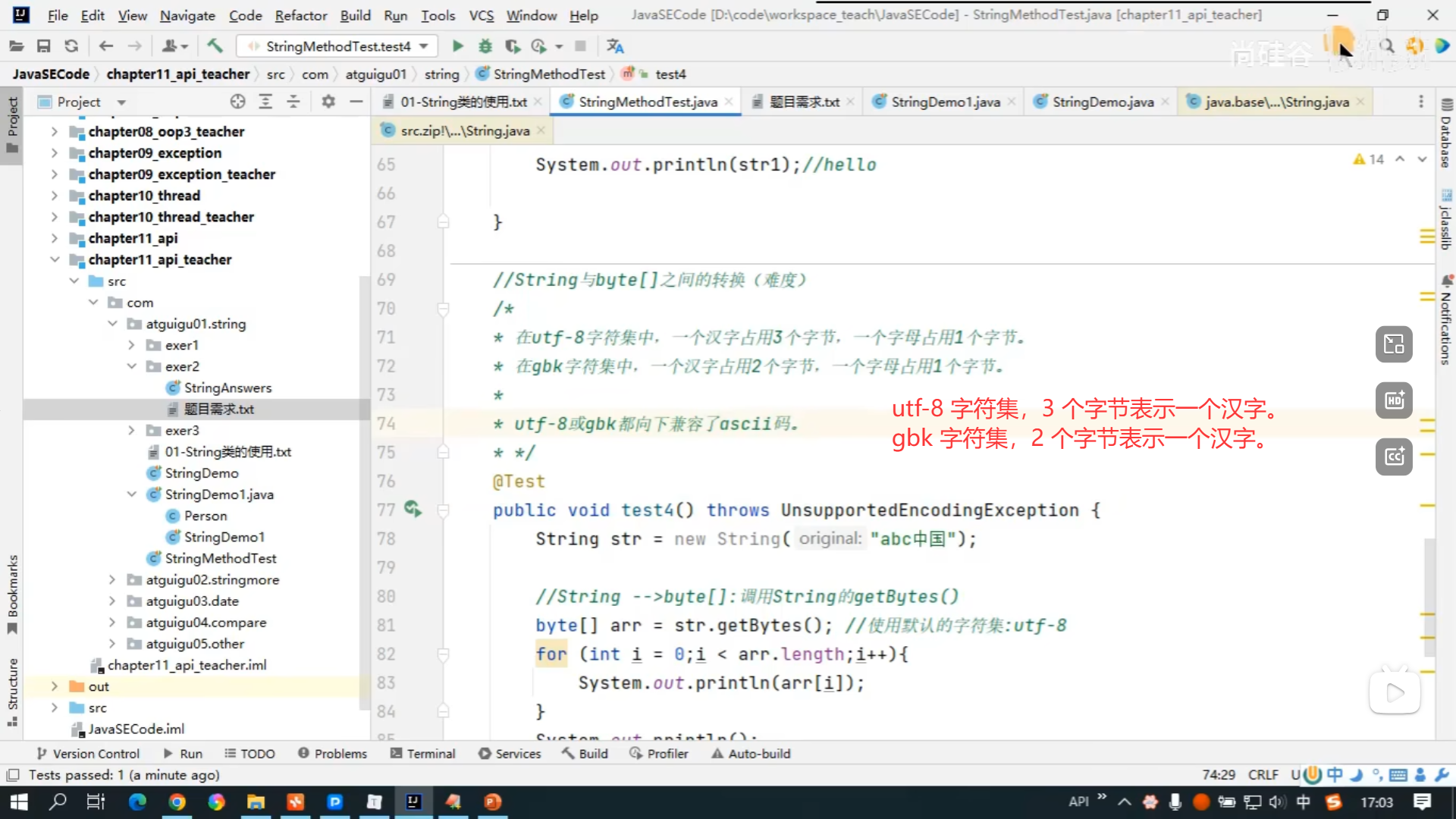The image size is (1456, 819).
Task: Collapse the chapter11_api_teacher module
Action: click(55, 259)
